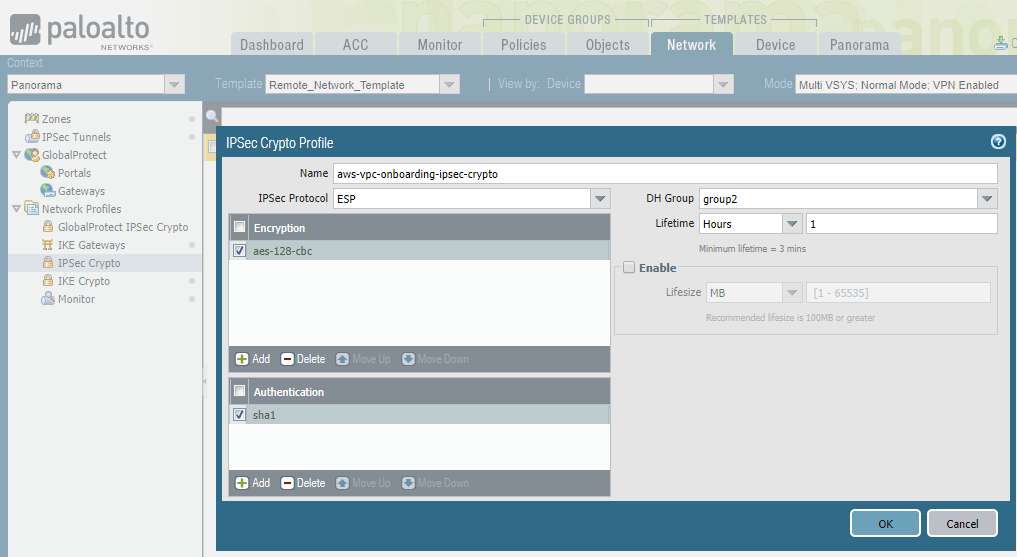1017x557 pixels.
Task: Cancel the IPSec Crypto Profile dialog
Action: [961, 523]
